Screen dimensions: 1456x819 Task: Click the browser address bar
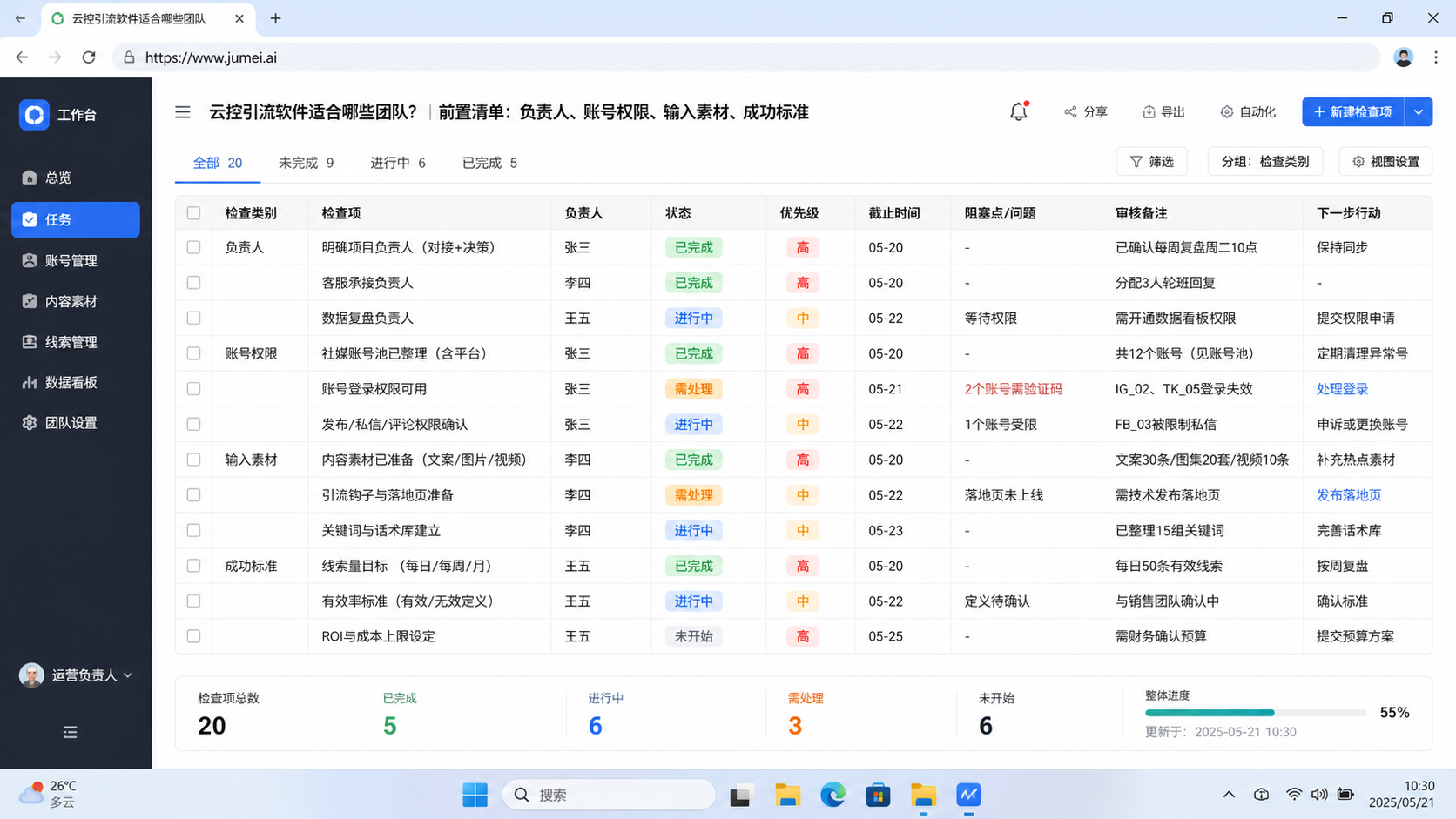pyautogui.click(x=745, y=57)
